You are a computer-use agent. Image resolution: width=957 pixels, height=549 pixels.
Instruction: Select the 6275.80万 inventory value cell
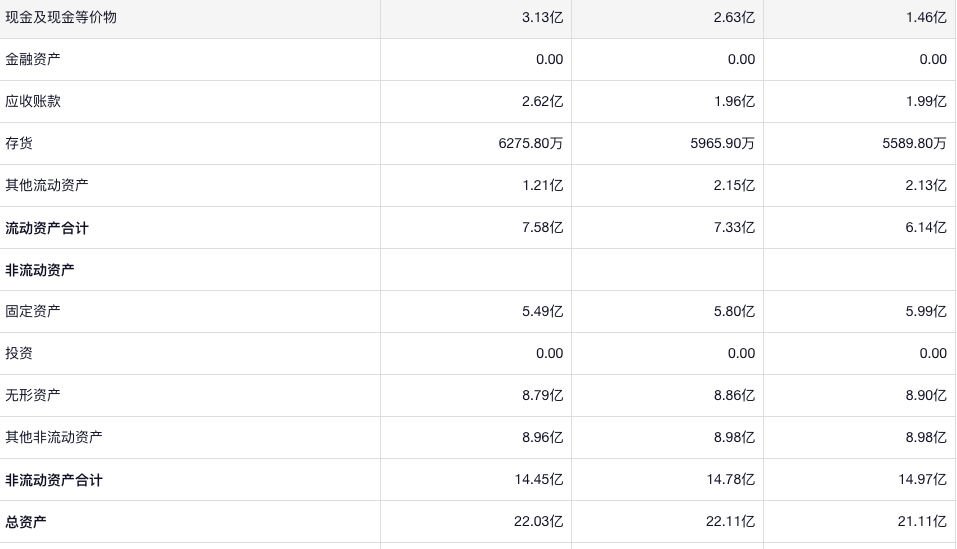click(530, 143)
